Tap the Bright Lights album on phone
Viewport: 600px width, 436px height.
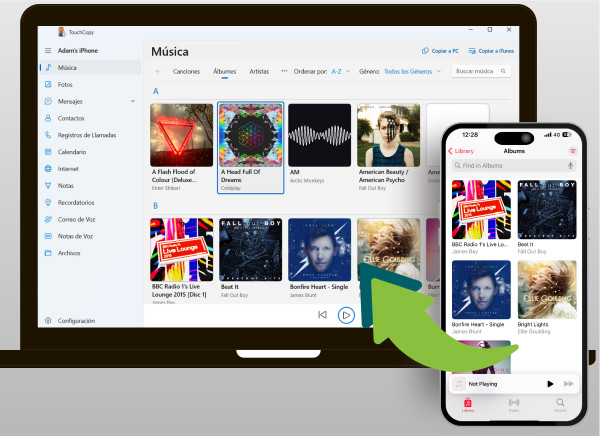(x=547, y=297)
